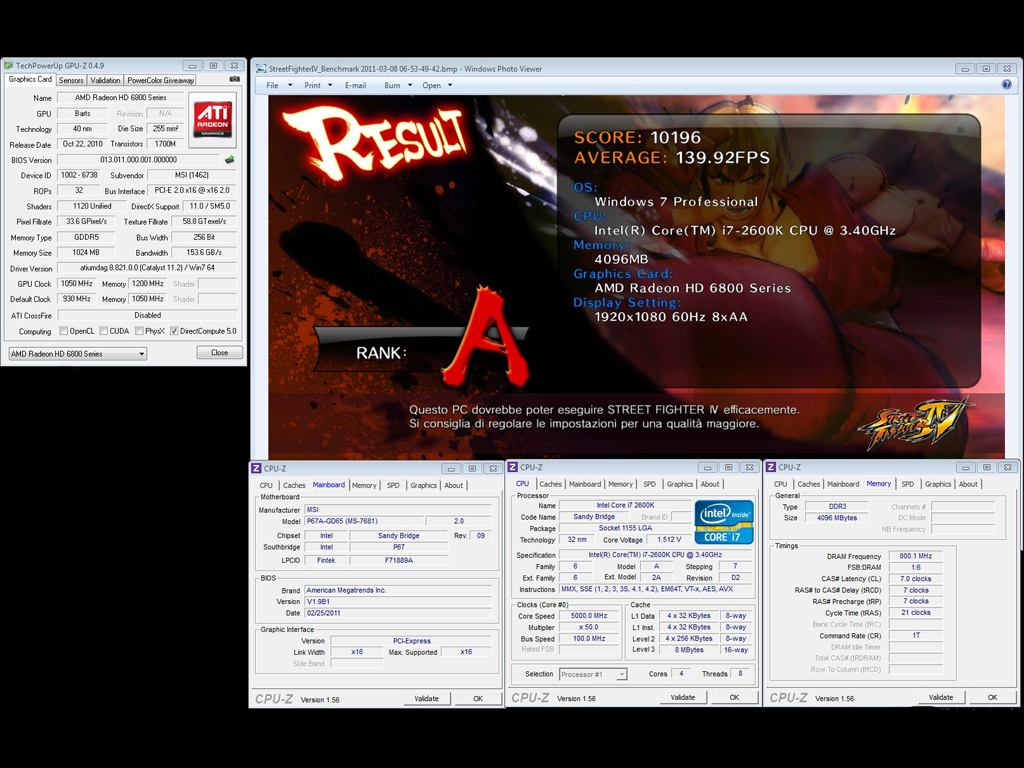Click the CPU-Z CPU window title icon

[513, 467]
